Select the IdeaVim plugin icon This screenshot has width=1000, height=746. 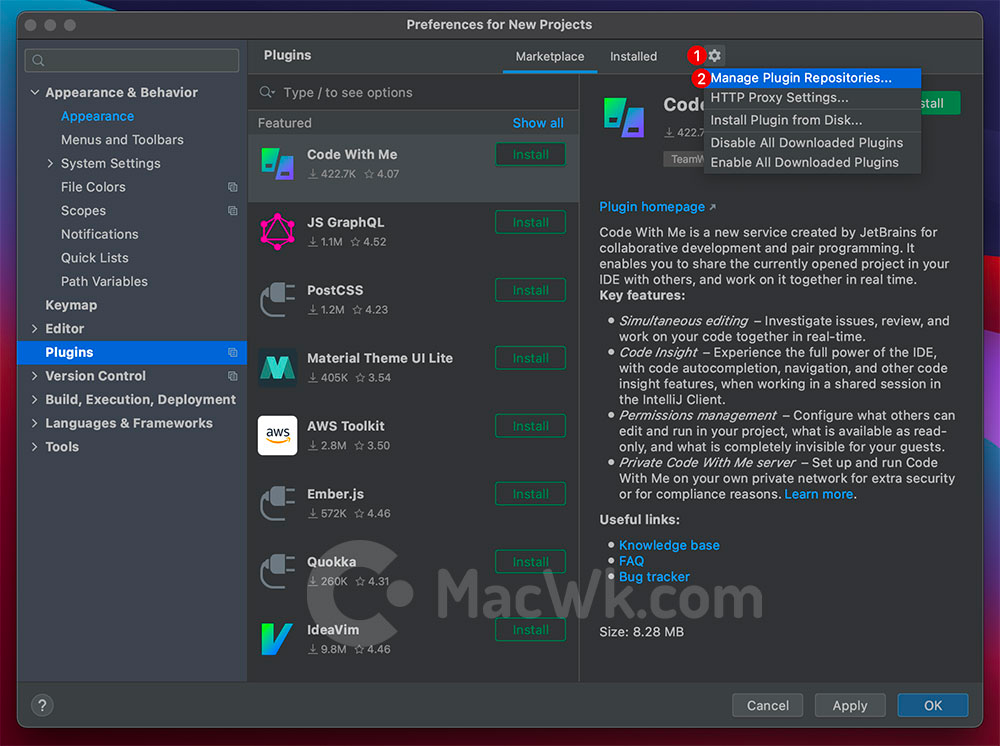pos(277,639)
